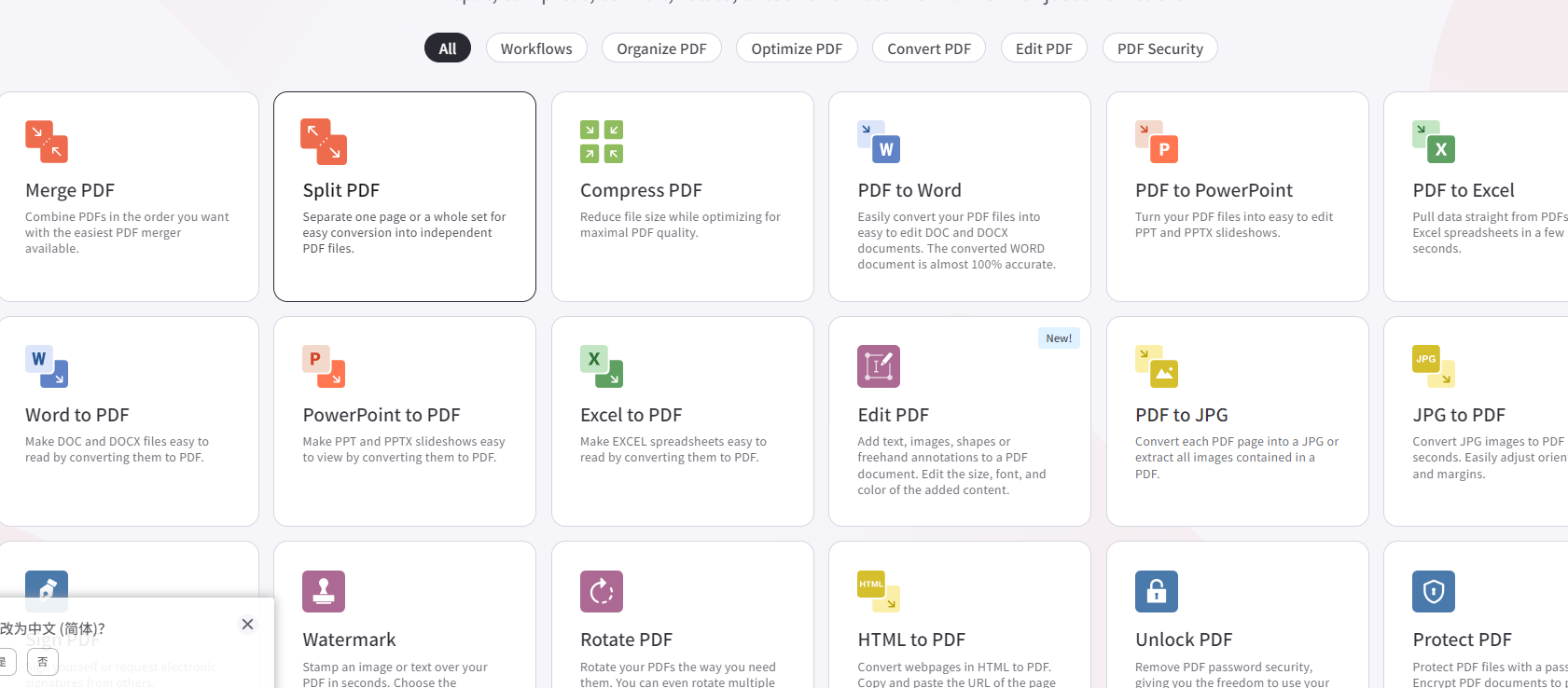Select the All filter tab
This screenshot has height=688, width=1568.
point(448,48)
